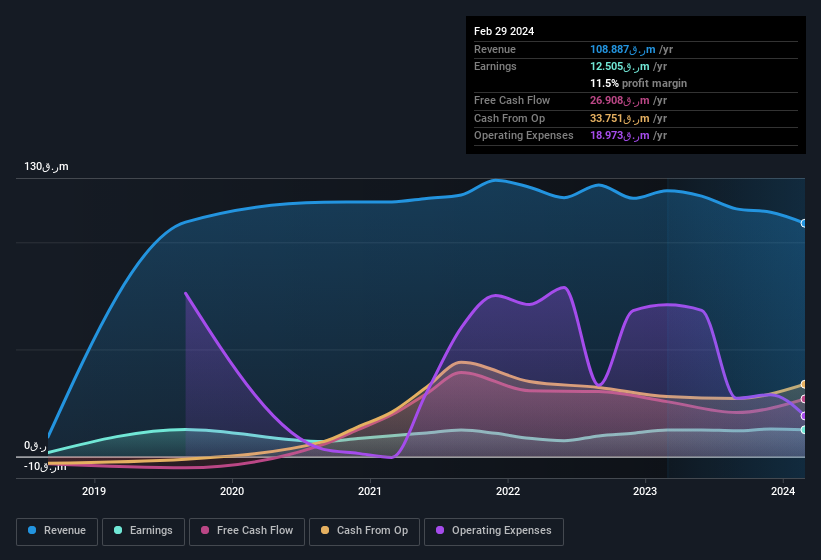Click the orange Cash From Op endpoint marker
This screenshot has width=821, height=560.
(804, 384)
